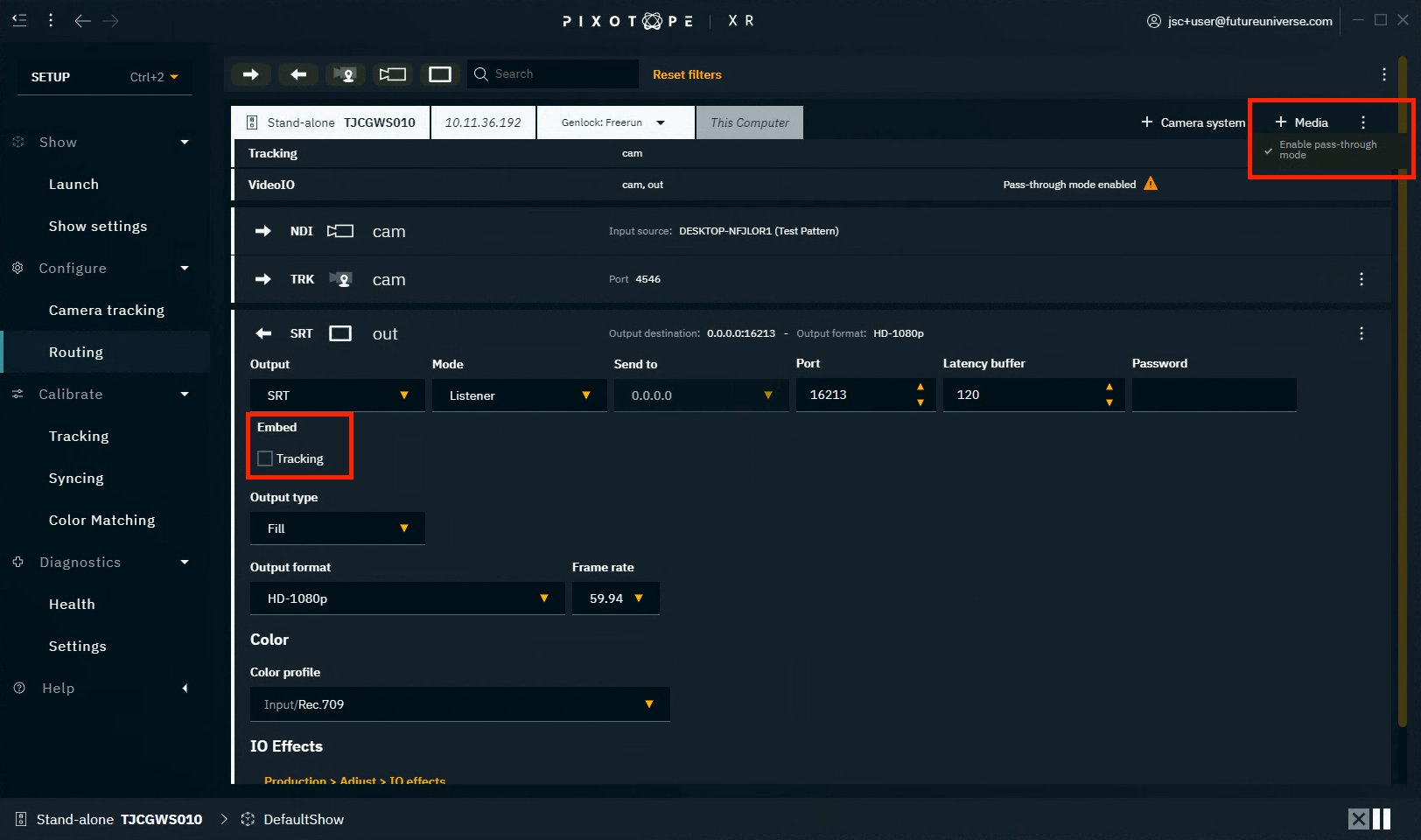Screen dimensions: 1421x840
Task: Click the pass-through warning triangle icon
Action: pos(1151,184)
